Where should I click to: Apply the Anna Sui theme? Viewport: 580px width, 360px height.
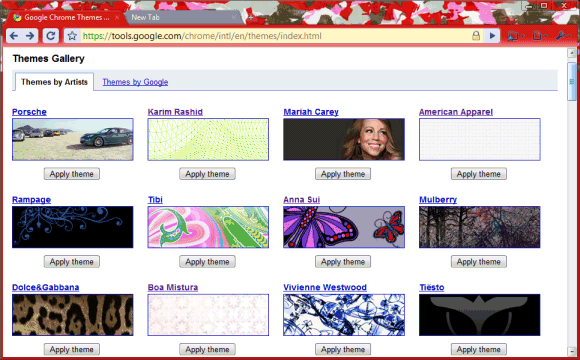(x=343, y=262)
